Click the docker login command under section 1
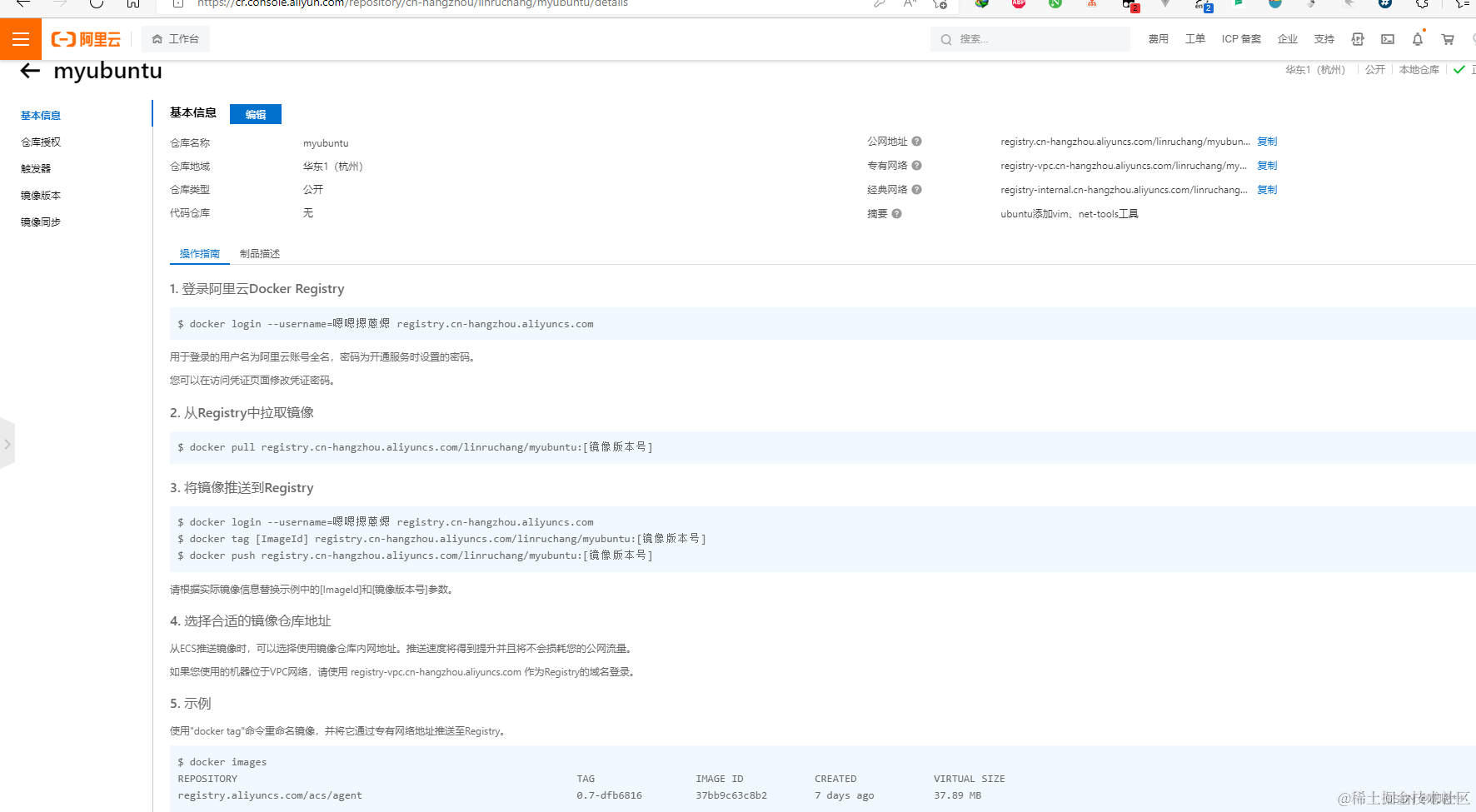 [386, 324]
